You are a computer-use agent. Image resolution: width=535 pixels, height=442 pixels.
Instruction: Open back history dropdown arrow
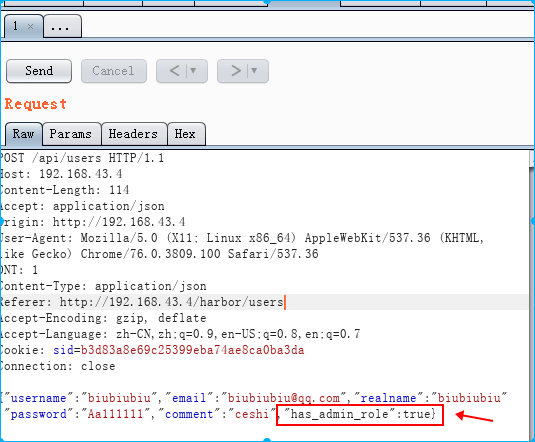click(x=193, y=71)
